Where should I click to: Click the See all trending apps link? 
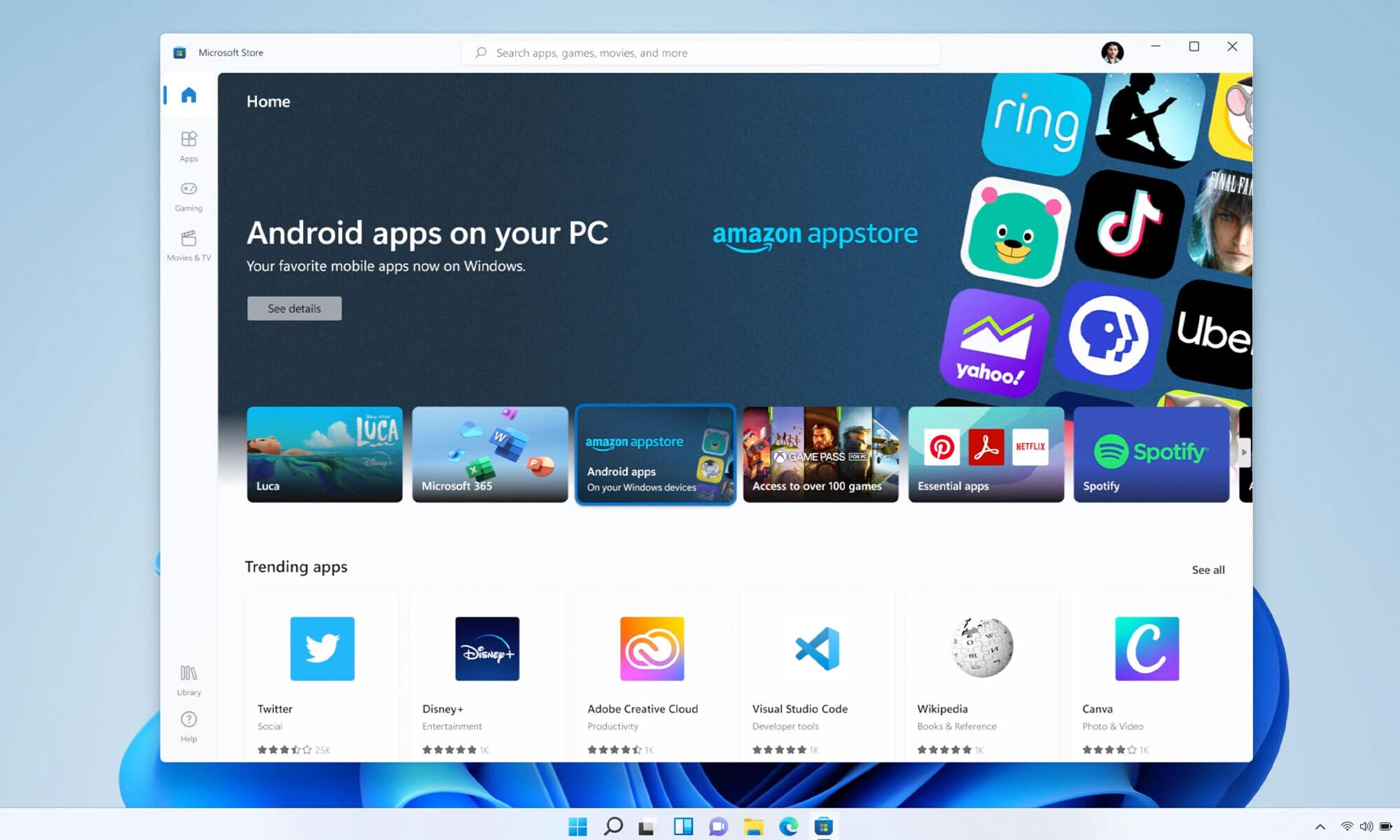point(1208,569)
